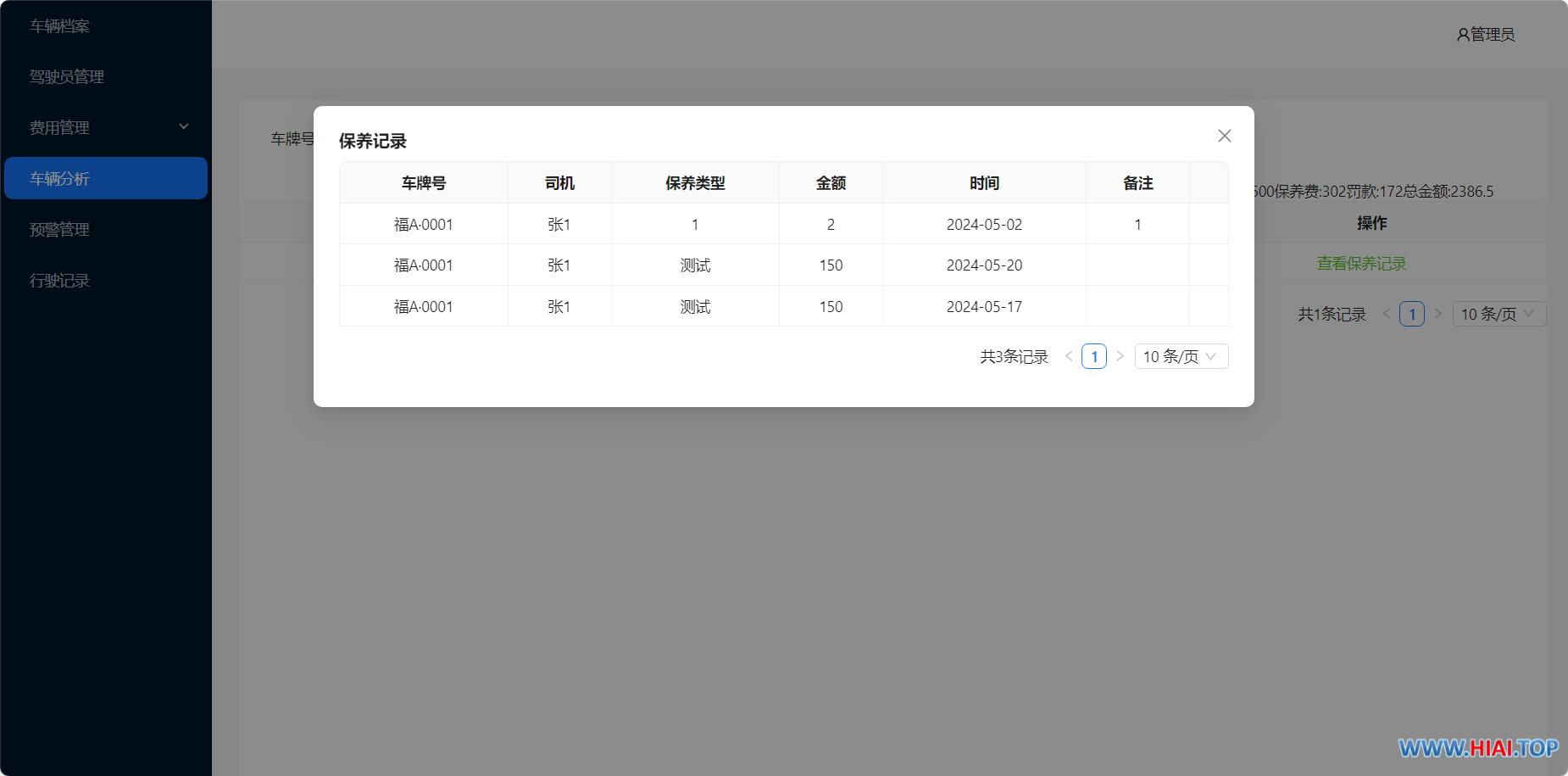Click the 共3条记录 total text
The image size is (1568, 776).
[1015, 356]
